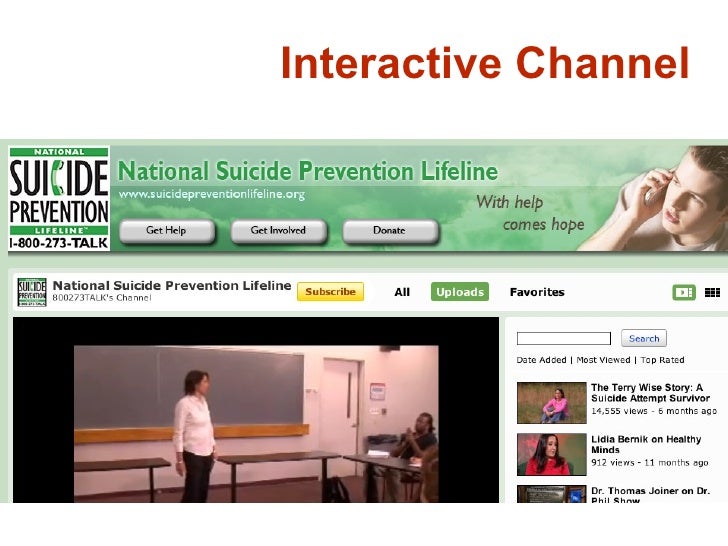Click 'The Terry Wise Story' video title
This screenshot has height=546, width=728.
(650, 393)
